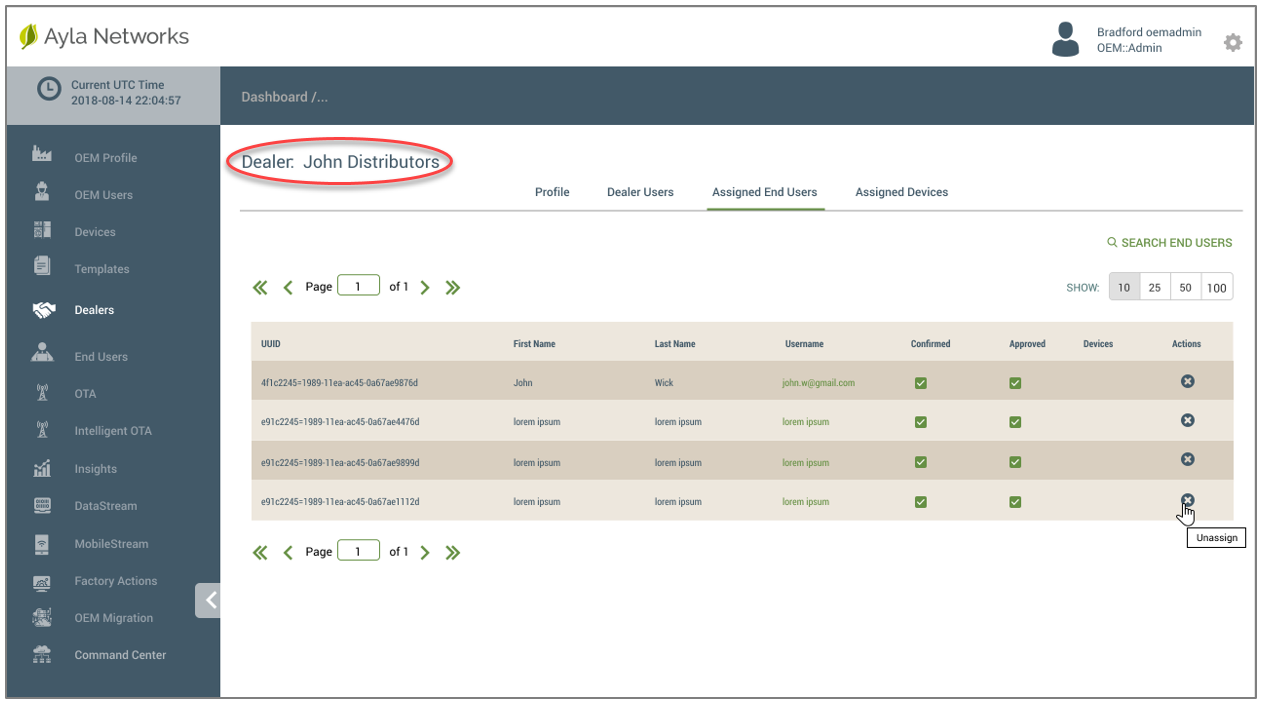Click the First Name column header
This screenshot has width=1261, height=703.
[534, 344]
